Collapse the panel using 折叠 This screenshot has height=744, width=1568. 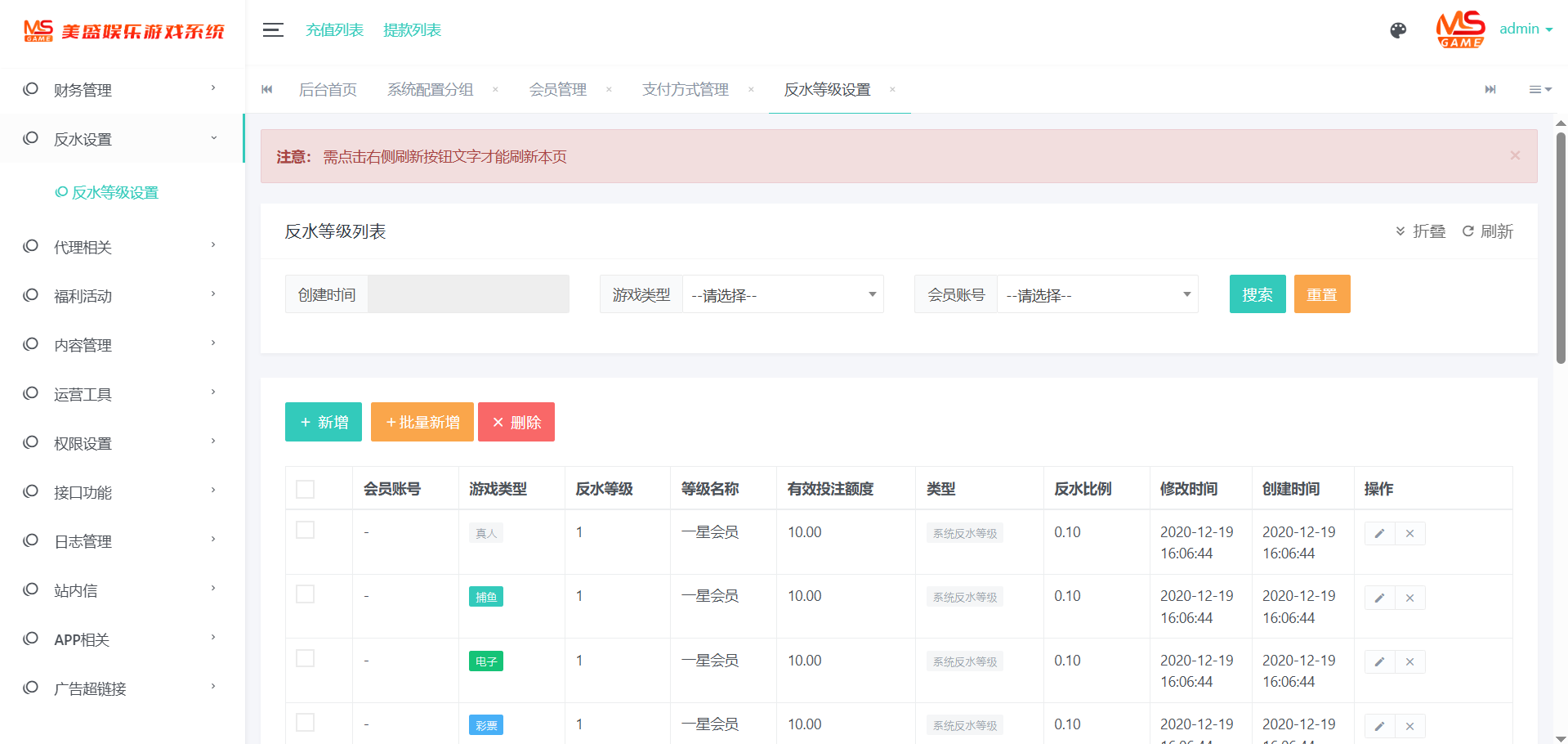tap(1420, 231)
